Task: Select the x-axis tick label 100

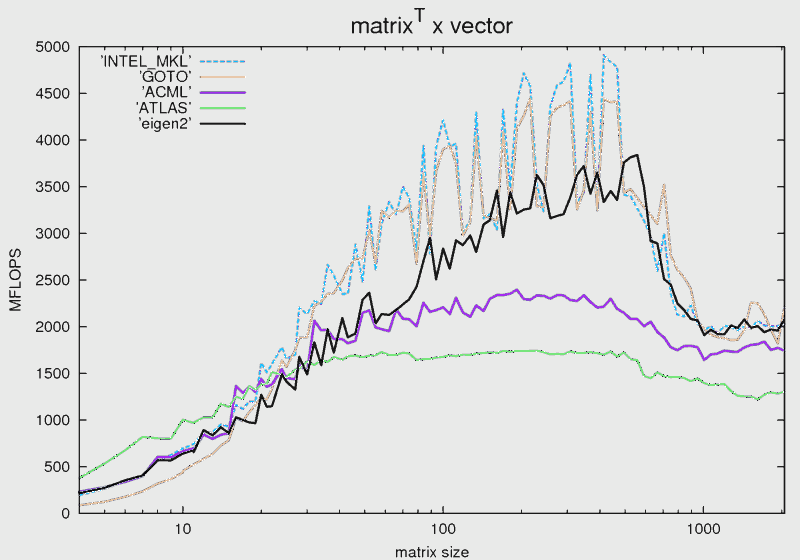Action: pos(442,528)
